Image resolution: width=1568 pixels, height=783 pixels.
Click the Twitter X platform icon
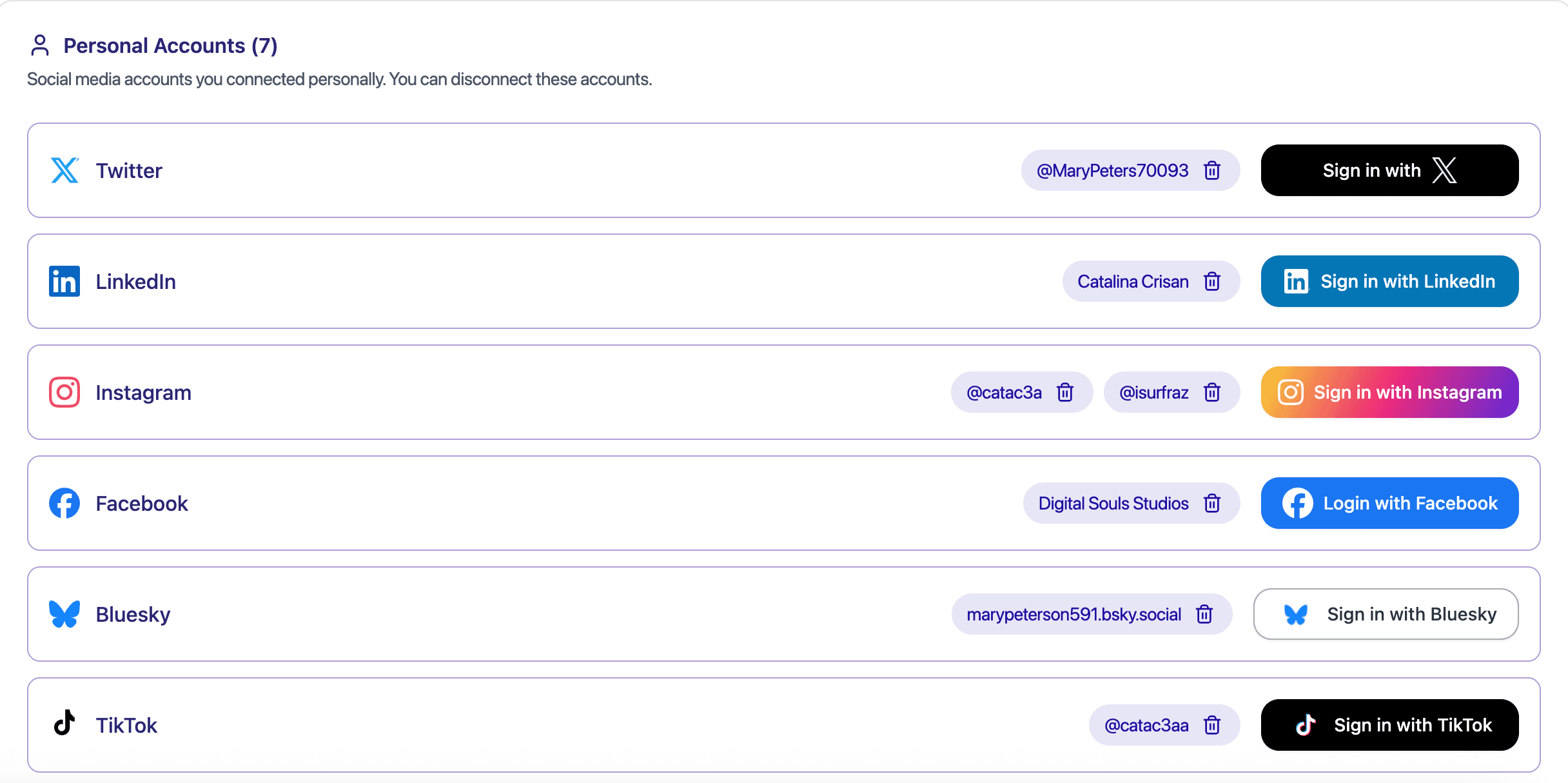click(x=64, y=170)
